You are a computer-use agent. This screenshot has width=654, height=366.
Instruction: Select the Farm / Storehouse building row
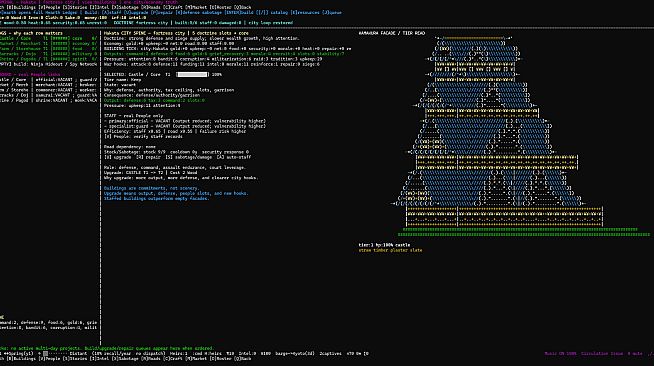click(48, 49)
